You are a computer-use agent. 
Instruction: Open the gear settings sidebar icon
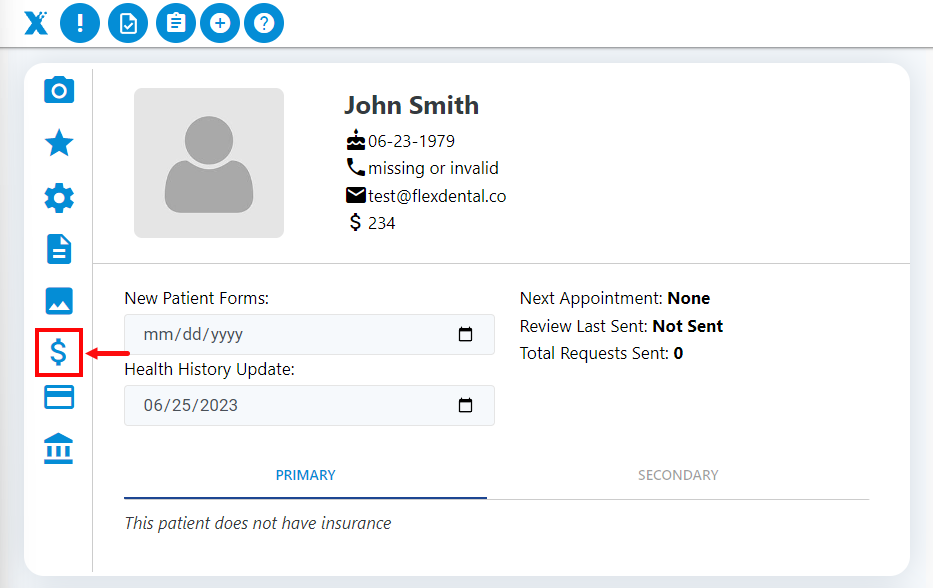pyautogui.click(x=59, y=198)
